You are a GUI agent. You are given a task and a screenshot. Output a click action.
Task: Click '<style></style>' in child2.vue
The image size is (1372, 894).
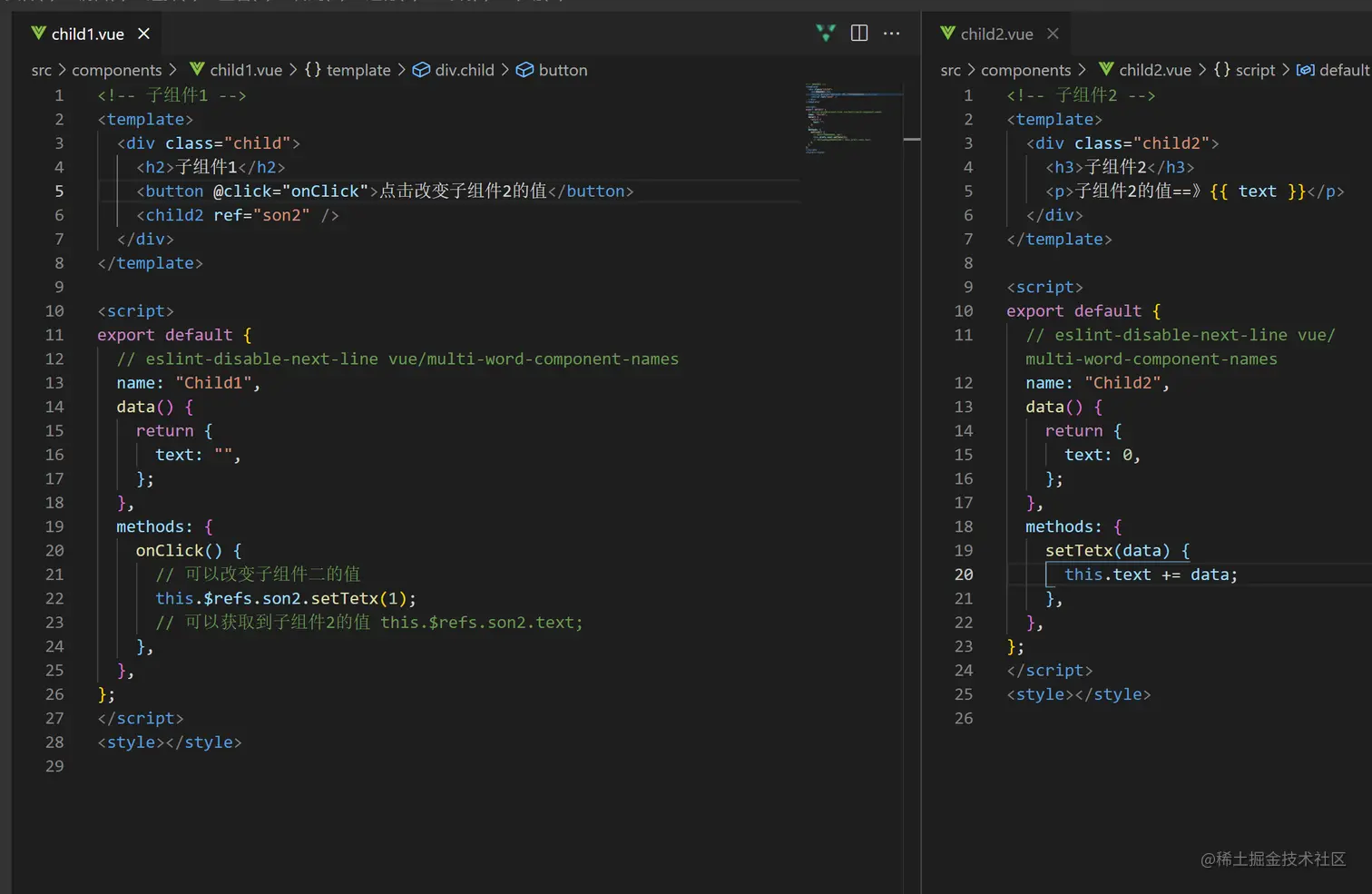pyautogui.click(x=1079, y=694)
